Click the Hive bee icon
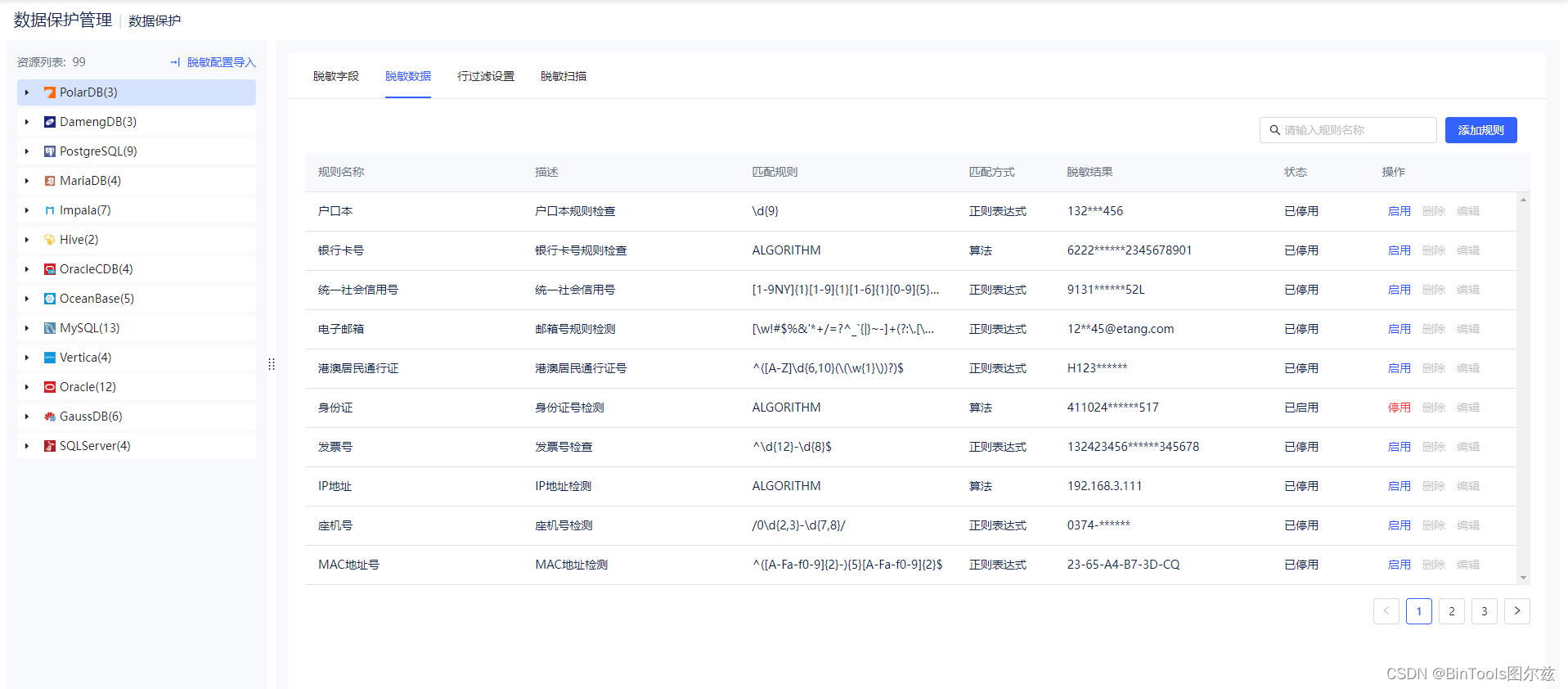1568x689 pixels. pos(50,240)
